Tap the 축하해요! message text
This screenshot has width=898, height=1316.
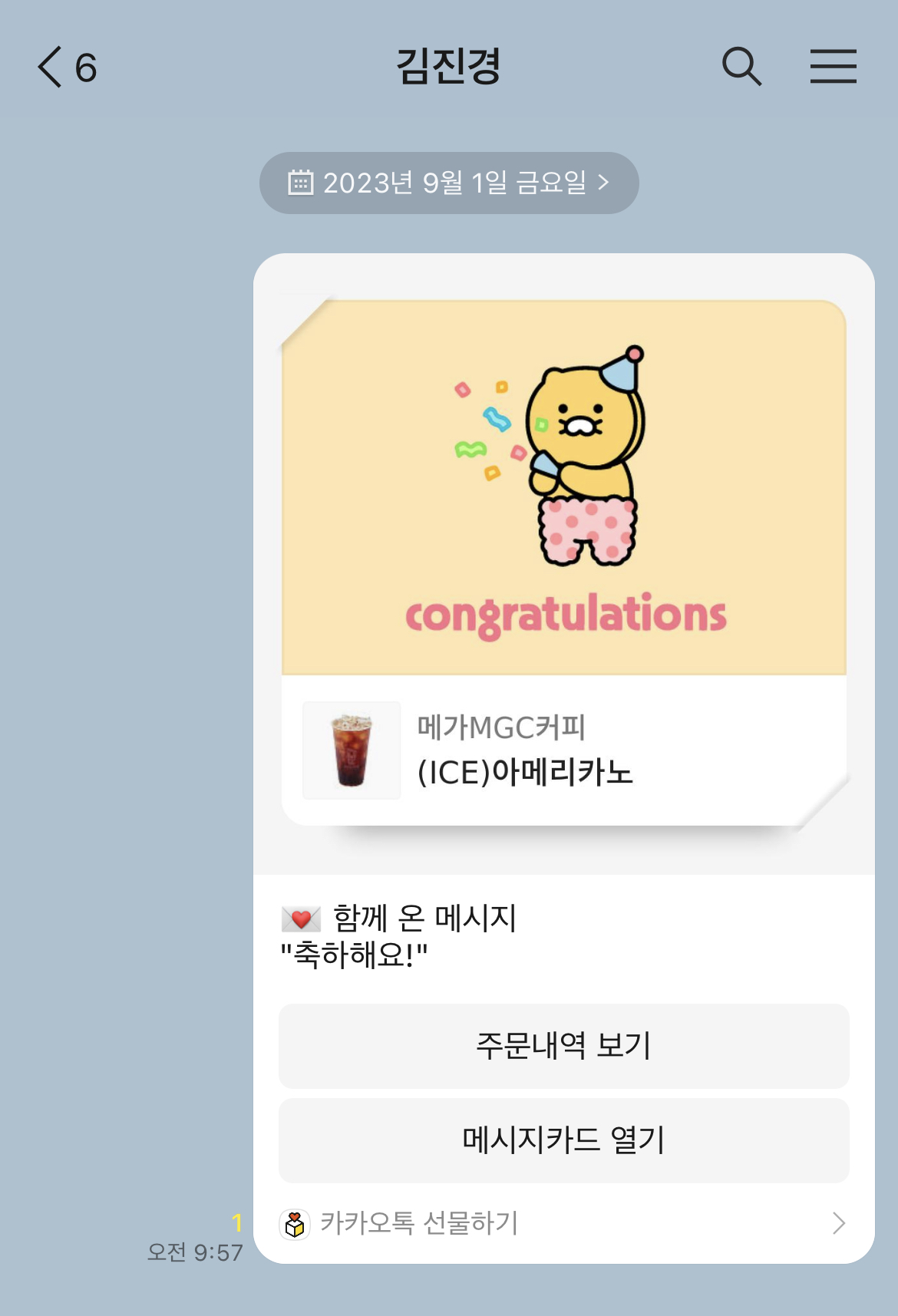(354, 955)
